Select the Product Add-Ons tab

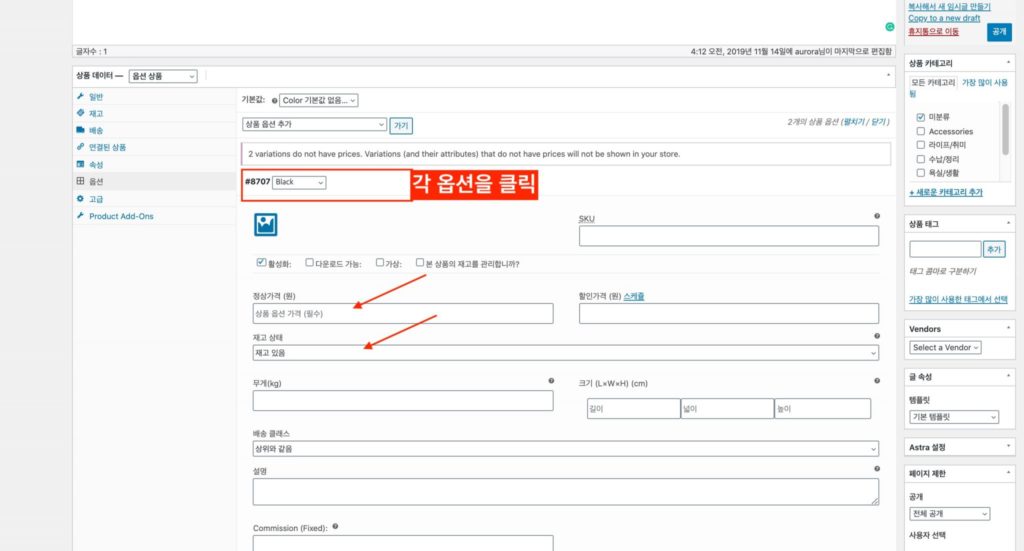pos(120,216)
